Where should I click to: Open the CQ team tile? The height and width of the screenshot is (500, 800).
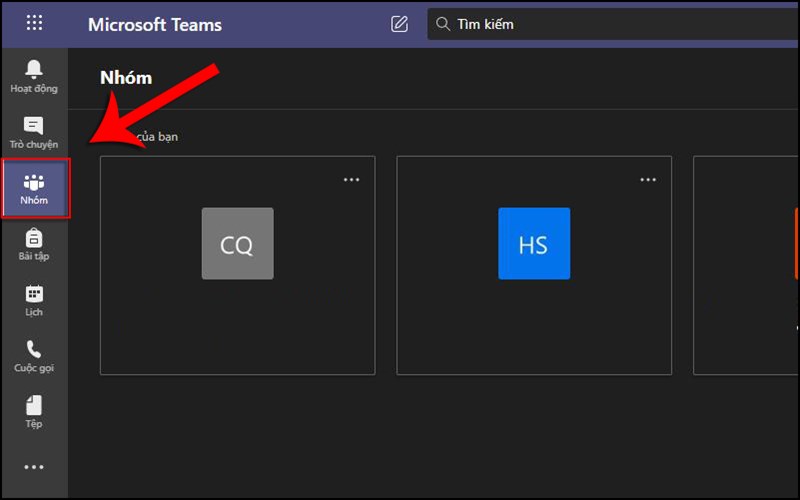point(237,244)
